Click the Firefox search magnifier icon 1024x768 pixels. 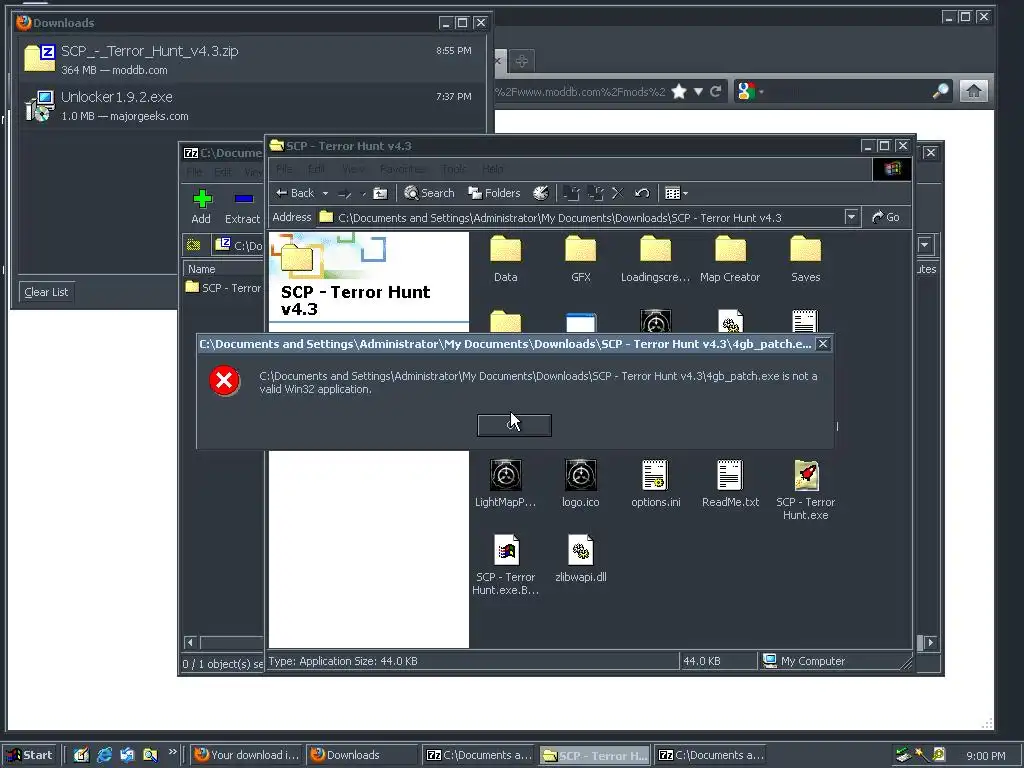940,91
